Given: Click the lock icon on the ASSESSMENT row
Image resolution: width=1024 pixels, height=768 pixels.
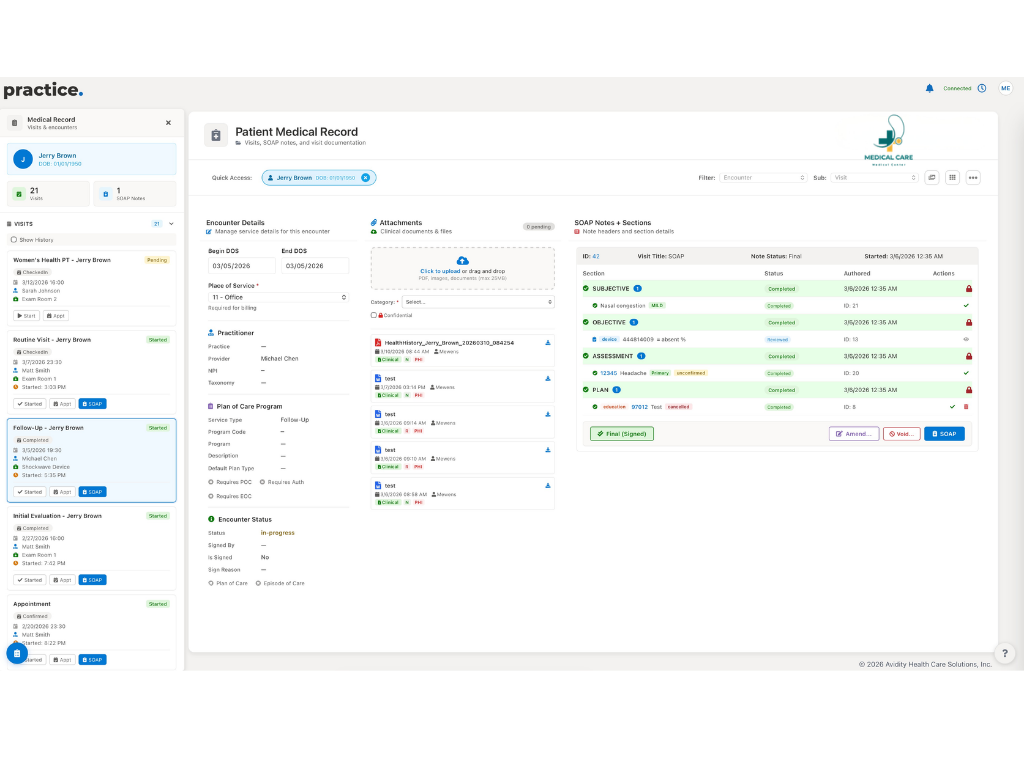Looking at the screenshot, I should pos(968,357).
